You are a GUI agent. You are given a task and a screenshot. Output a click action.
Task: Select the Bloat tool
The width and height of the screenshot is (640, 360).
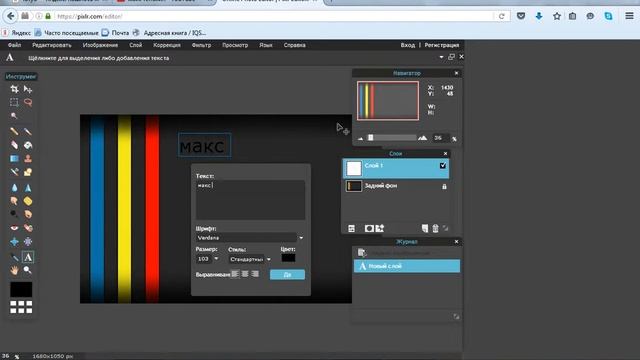tap(14, 242)
